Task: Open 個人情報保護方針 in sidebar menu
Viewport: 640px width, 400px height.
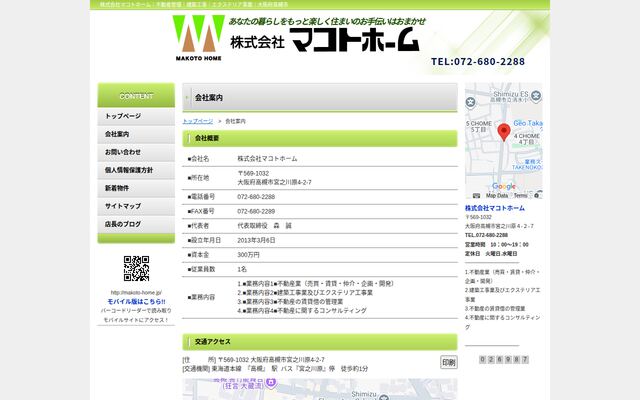Action: 136,170
